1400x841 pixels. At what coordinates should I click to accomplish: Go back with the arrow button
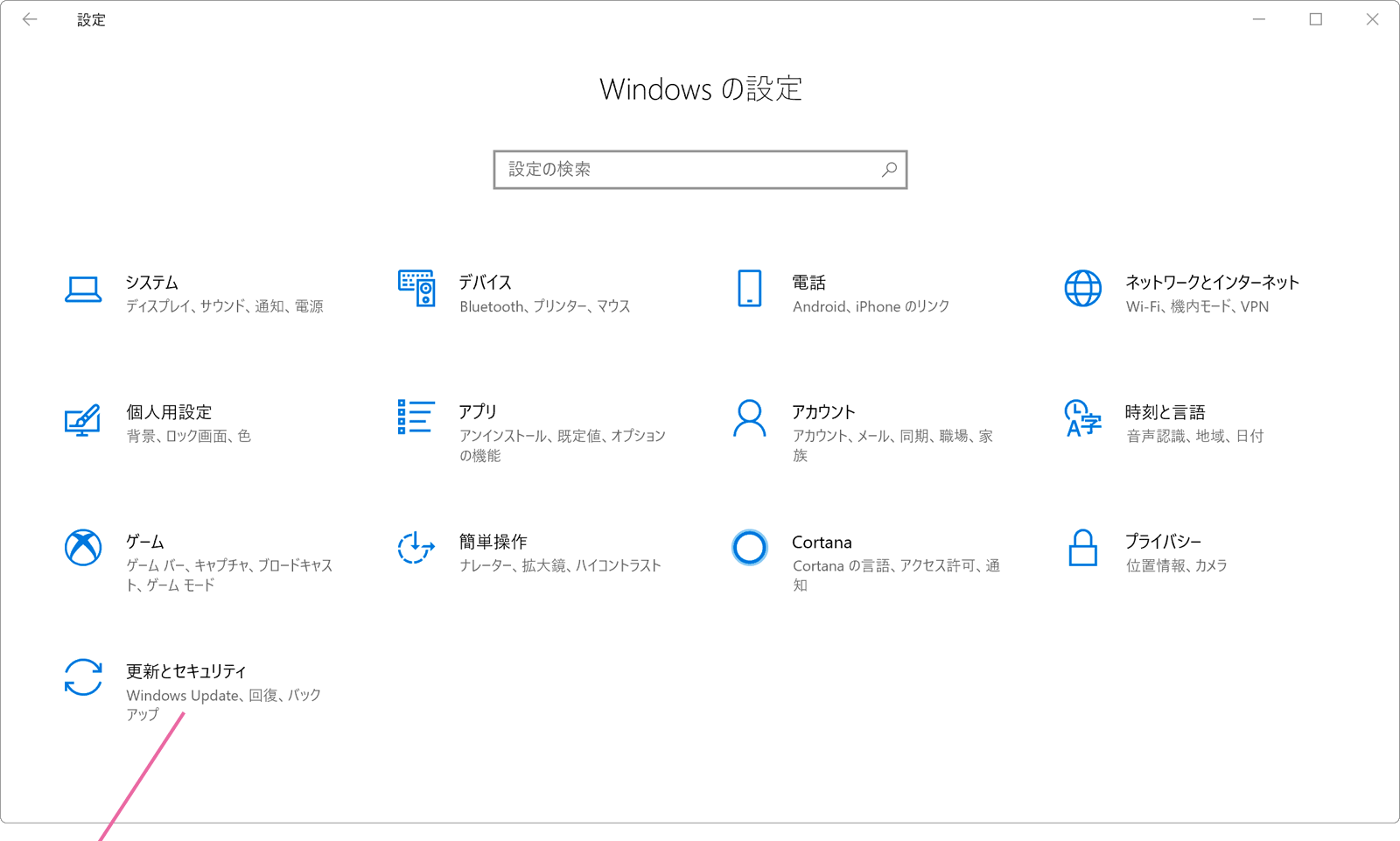coord(31,19)
